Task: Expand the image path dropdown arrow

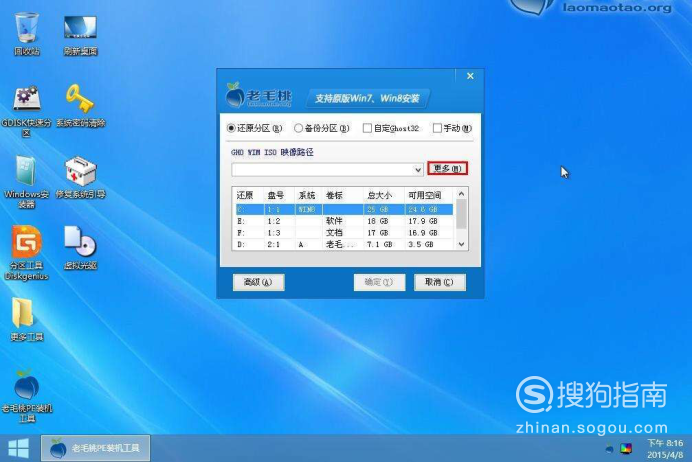Action: point(417,170)
